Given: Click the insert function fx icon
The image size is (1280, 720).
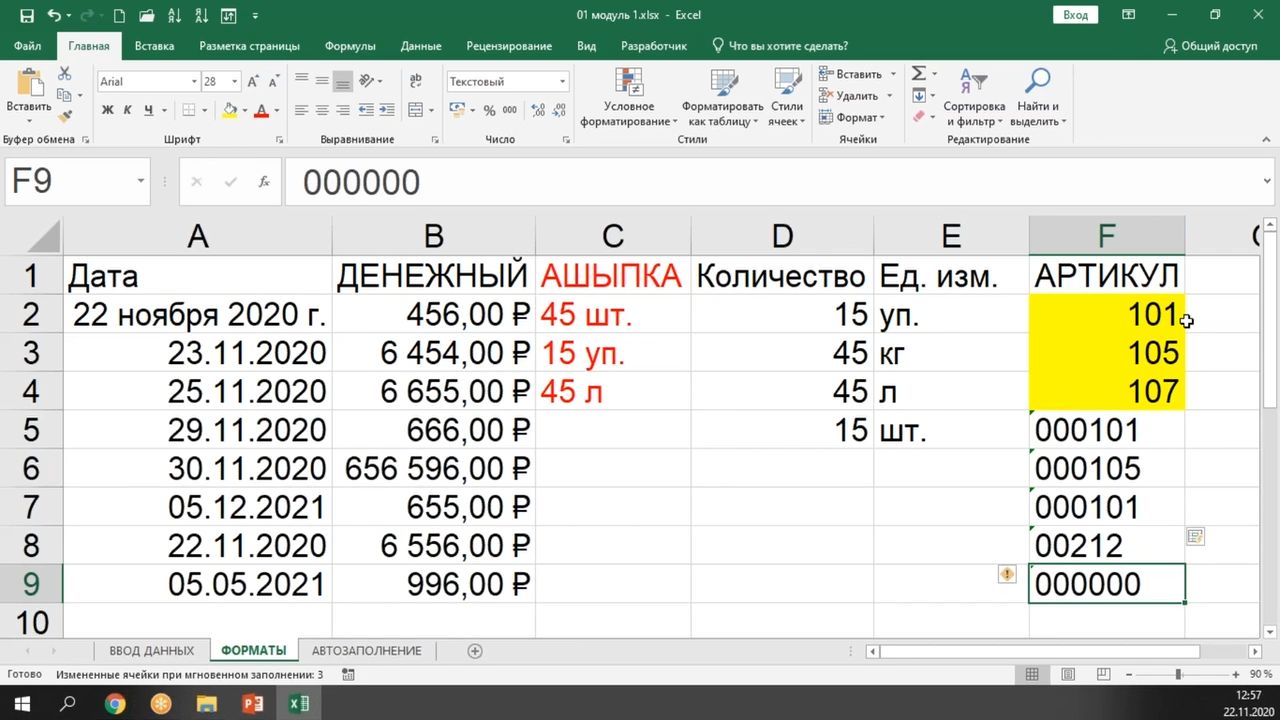Looking at the screenshot, I should pyautogui.click(x=264, y=182).
